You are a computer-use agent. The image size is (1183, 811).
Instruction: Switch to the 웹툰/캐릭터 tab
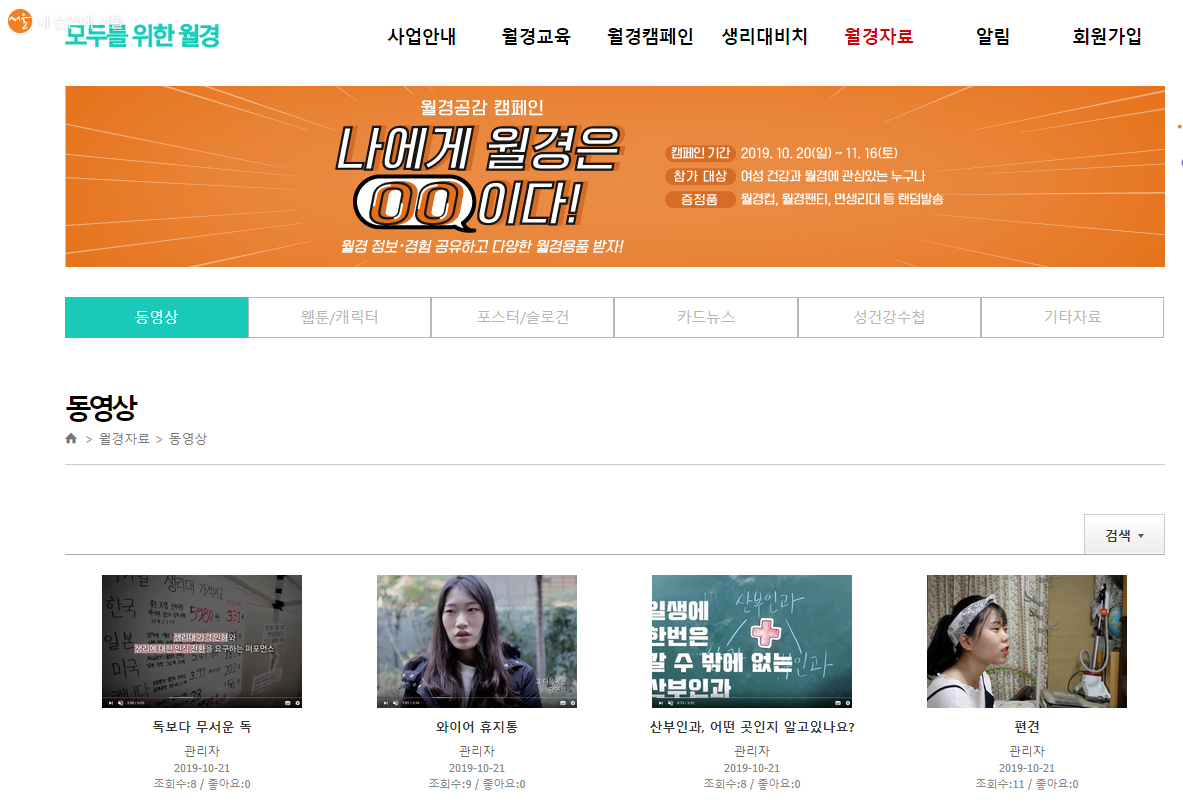(x=339, y=317)
